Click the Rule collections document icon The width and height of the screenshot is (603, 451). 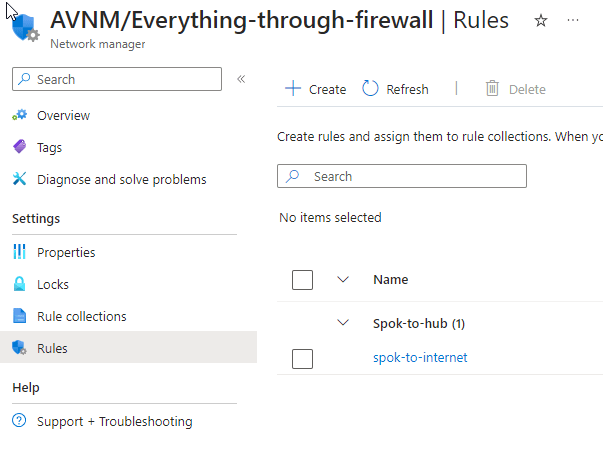pos(20,316)
